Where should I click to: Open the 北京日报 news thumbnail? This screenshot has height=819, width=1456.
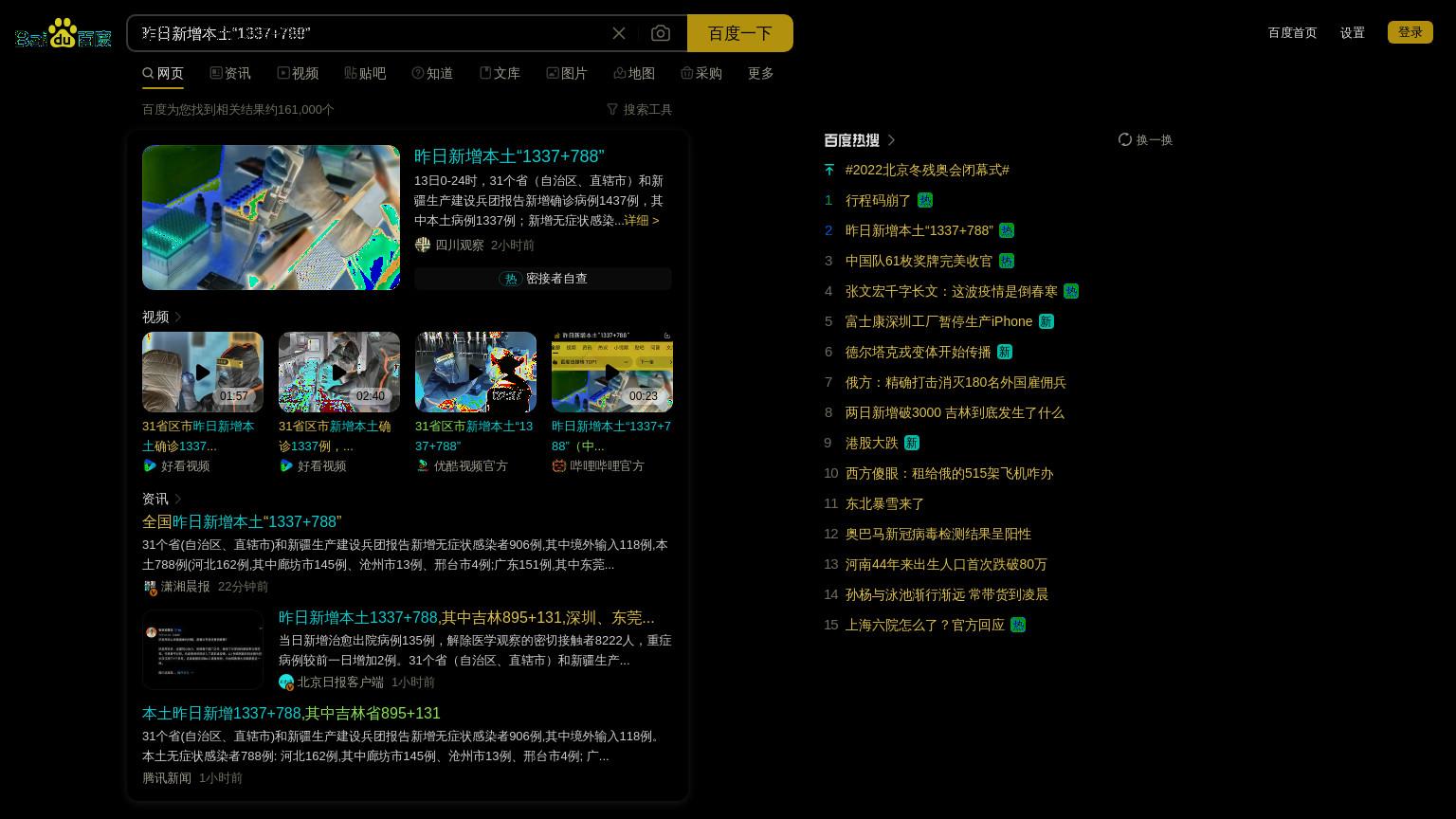pyautogui.click(x=203, y=649)
